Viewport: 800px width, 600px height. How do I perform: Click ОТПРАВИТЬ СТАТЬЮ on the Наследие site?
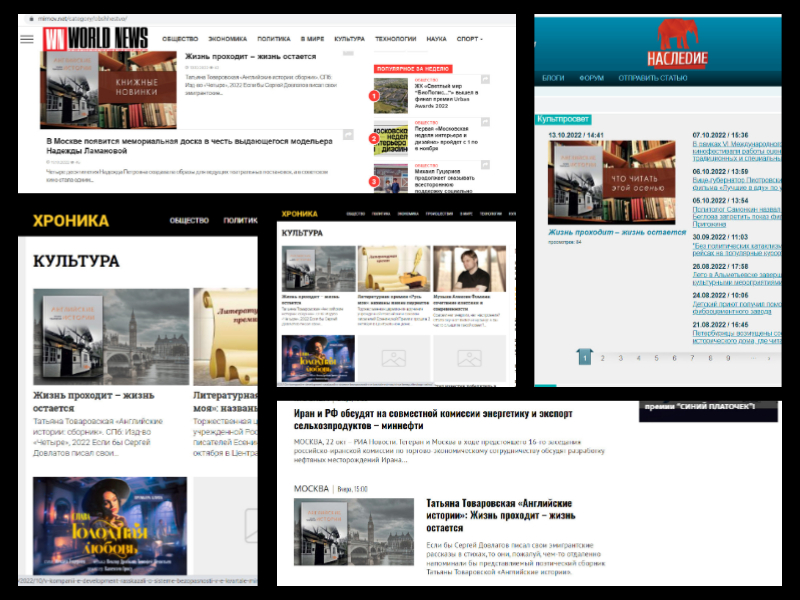pos(653,78)
